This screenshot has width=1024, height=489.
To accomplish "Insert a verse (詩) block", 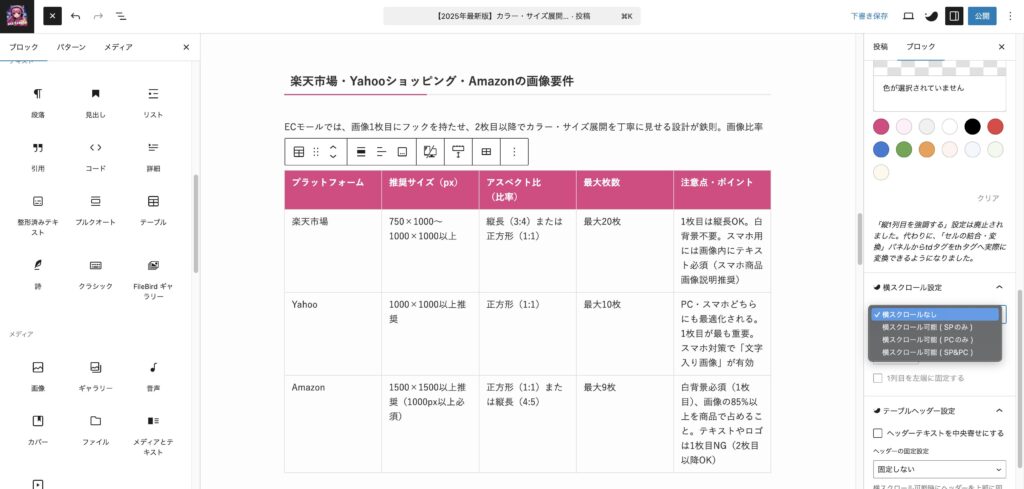I will tap(38, 274).
